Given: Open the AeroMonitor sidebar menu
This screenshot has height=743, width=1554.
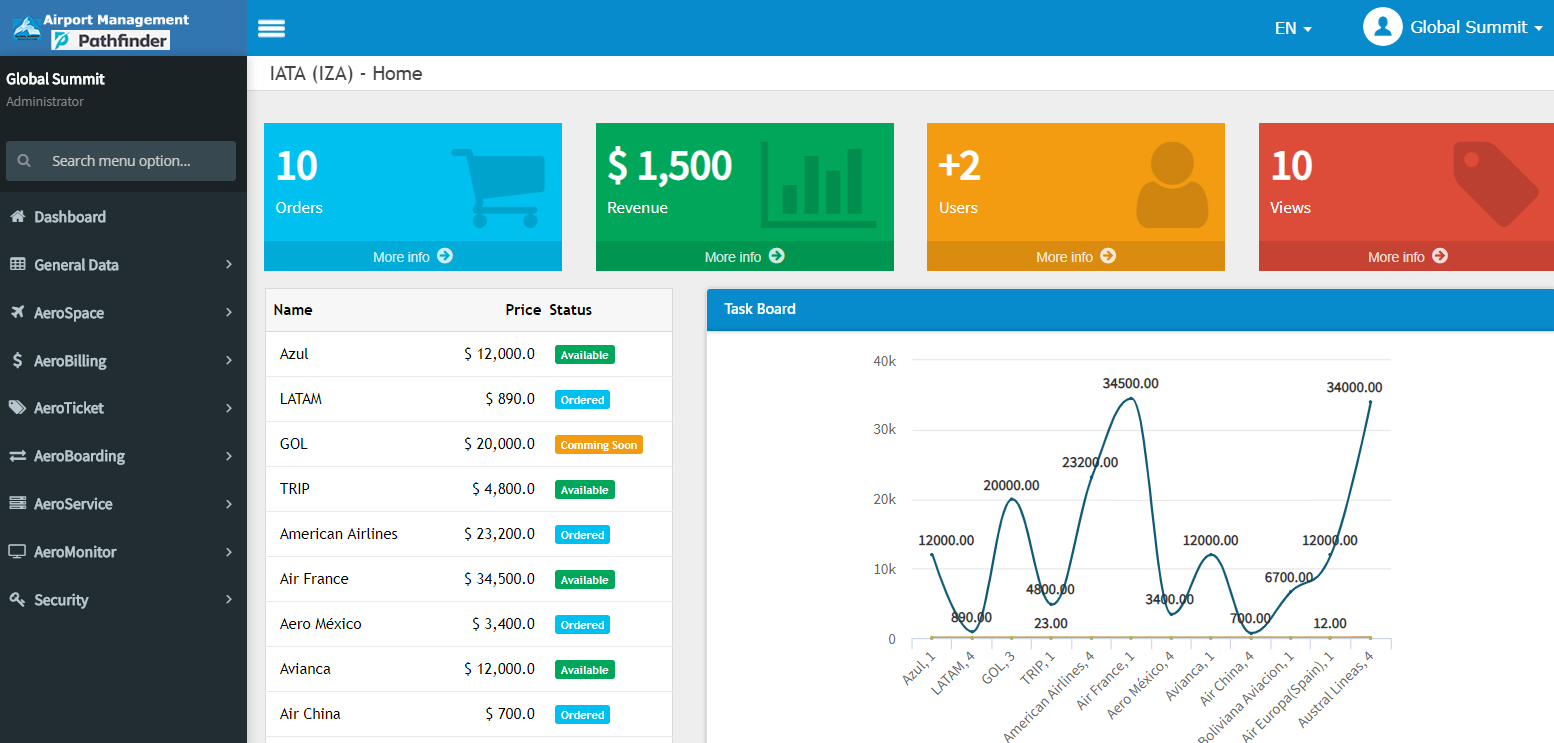Looking at the screenshot, I should tap(75, 552).
